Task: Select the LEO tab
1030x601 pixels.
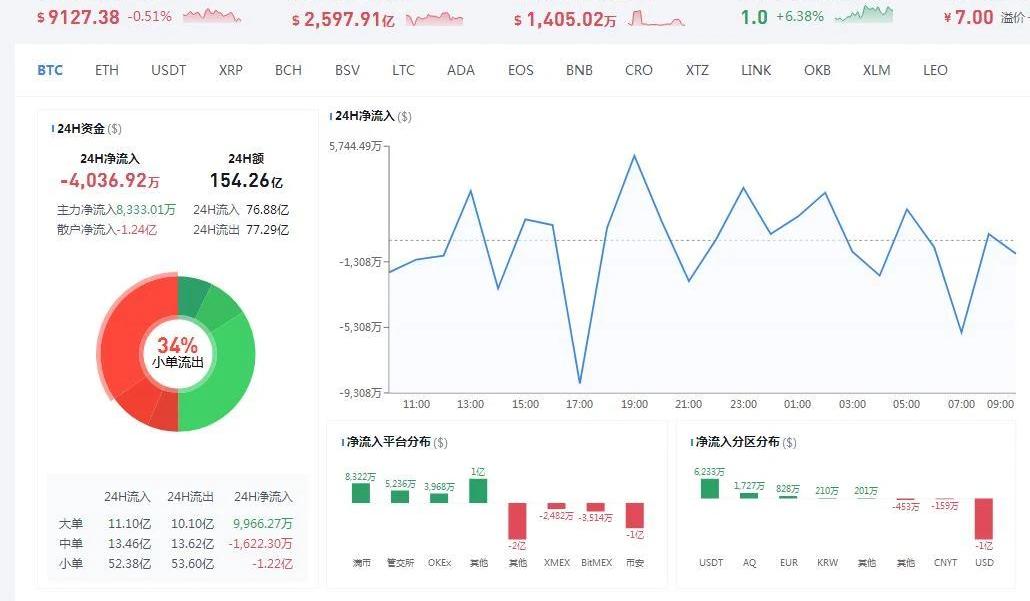Action: (x=935, y=70)
